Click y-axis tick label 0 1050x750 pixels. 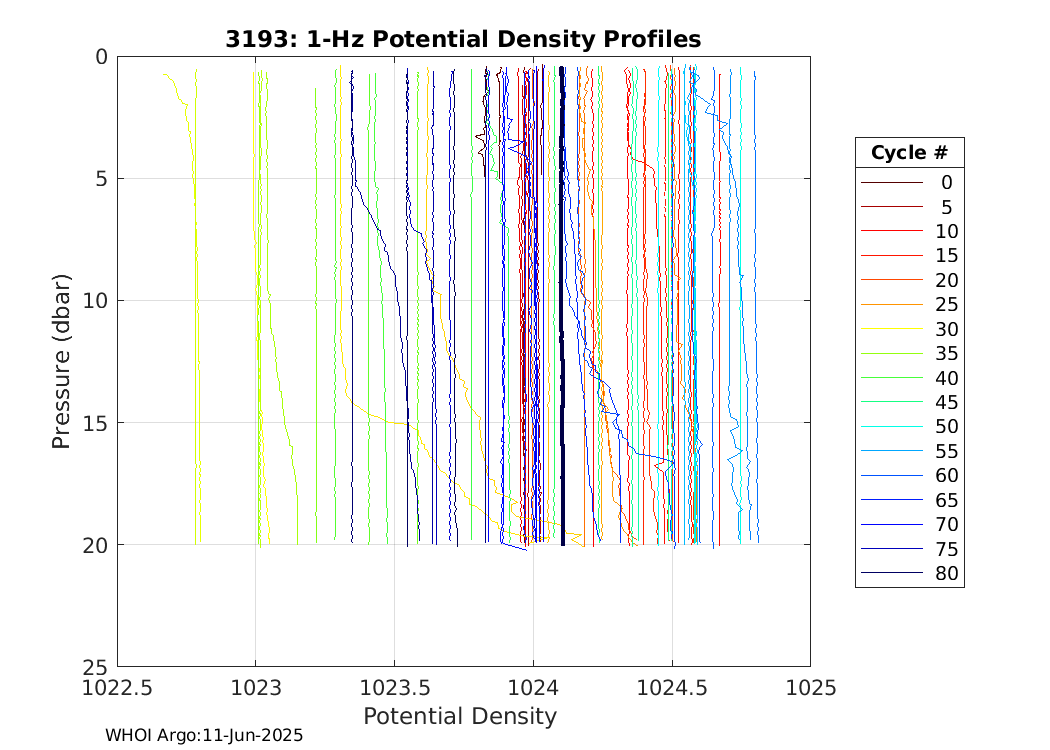pyautogui.click(x=102, y=57)
